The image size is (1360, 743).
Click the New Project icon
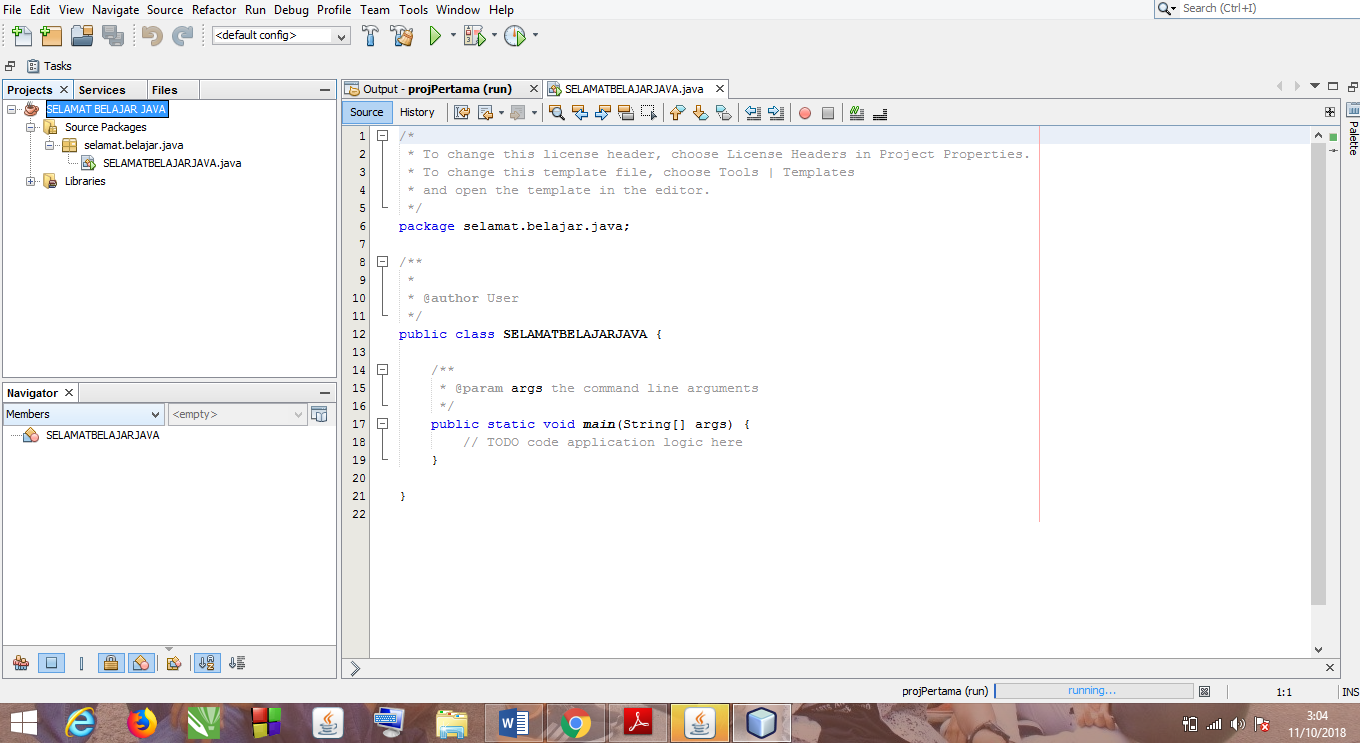coord(50,36)
